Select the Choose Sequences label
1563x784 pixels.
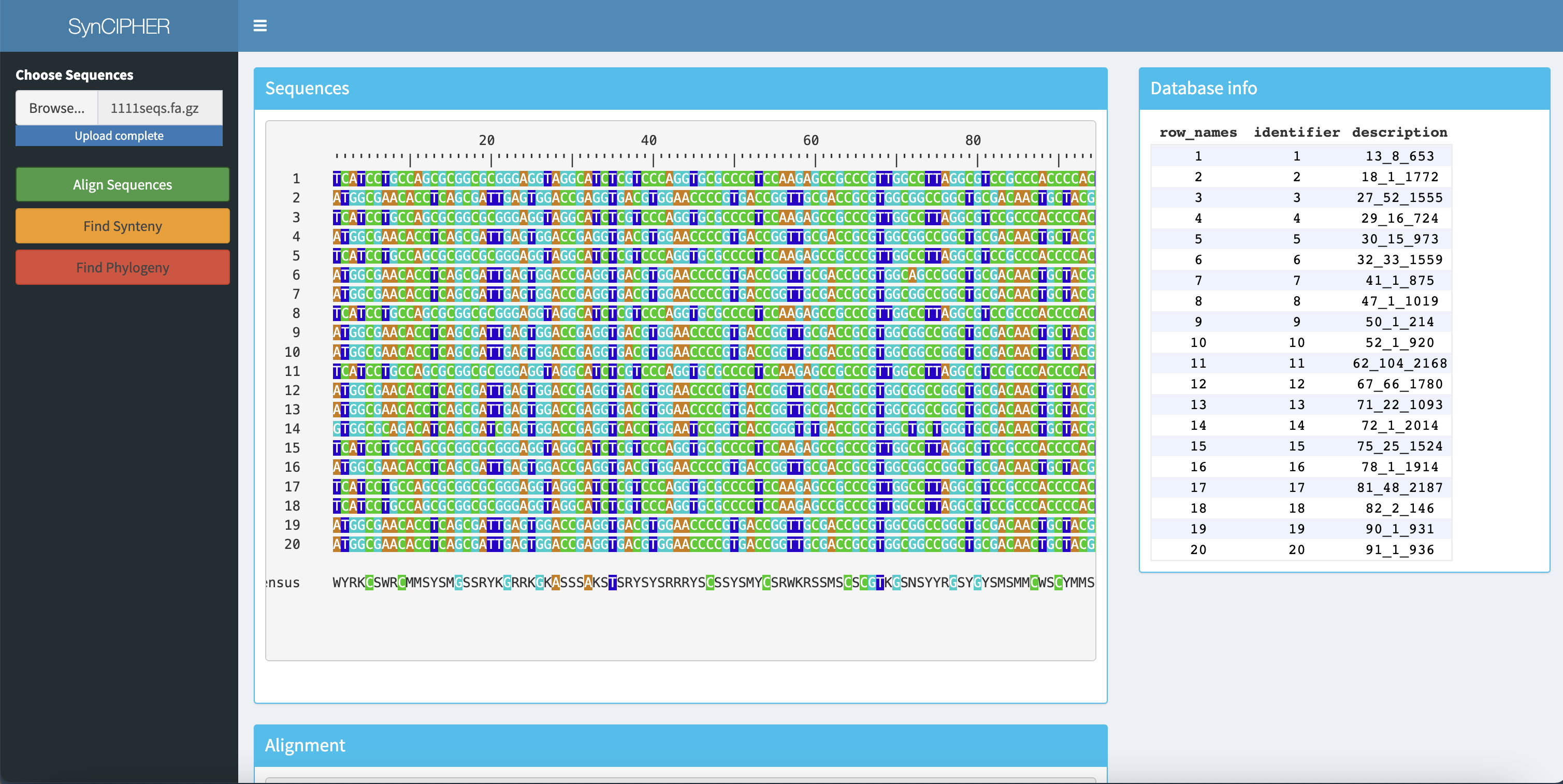click(75, 75)
